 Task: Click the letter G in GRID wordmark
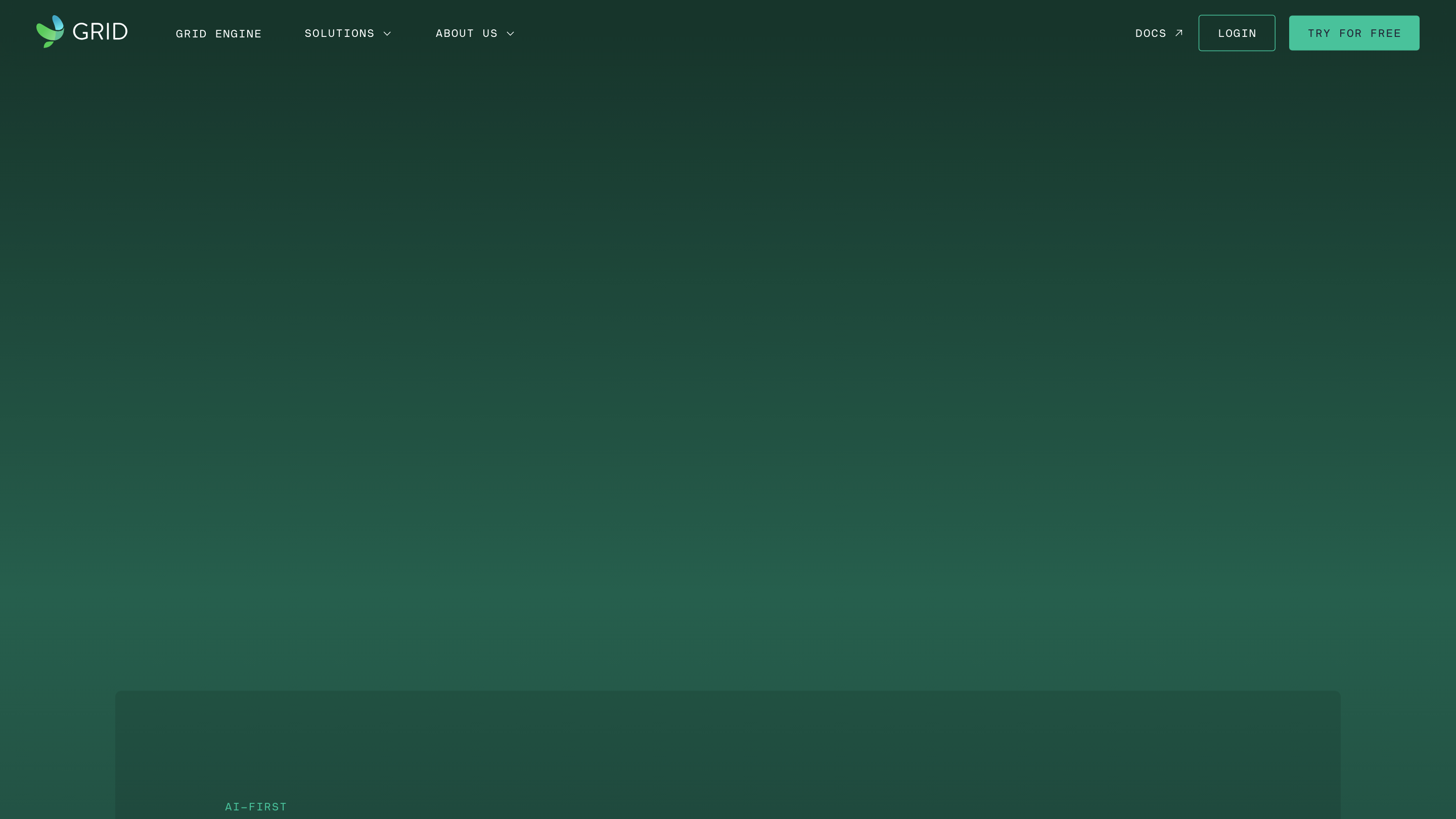click(x=81, y=32)
